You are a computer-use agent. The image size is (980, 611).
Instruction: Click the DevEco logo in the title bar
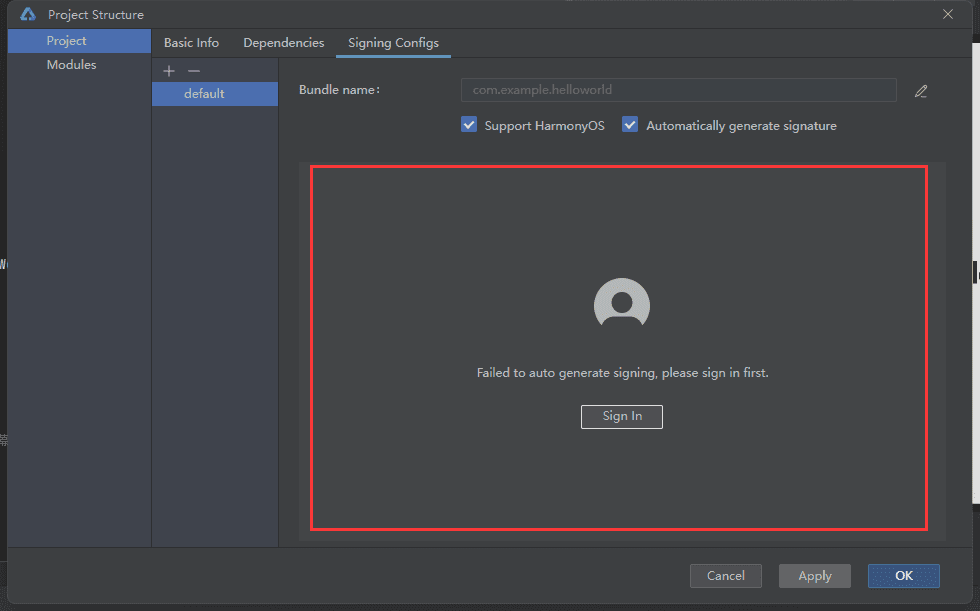(x=28, y=14)
